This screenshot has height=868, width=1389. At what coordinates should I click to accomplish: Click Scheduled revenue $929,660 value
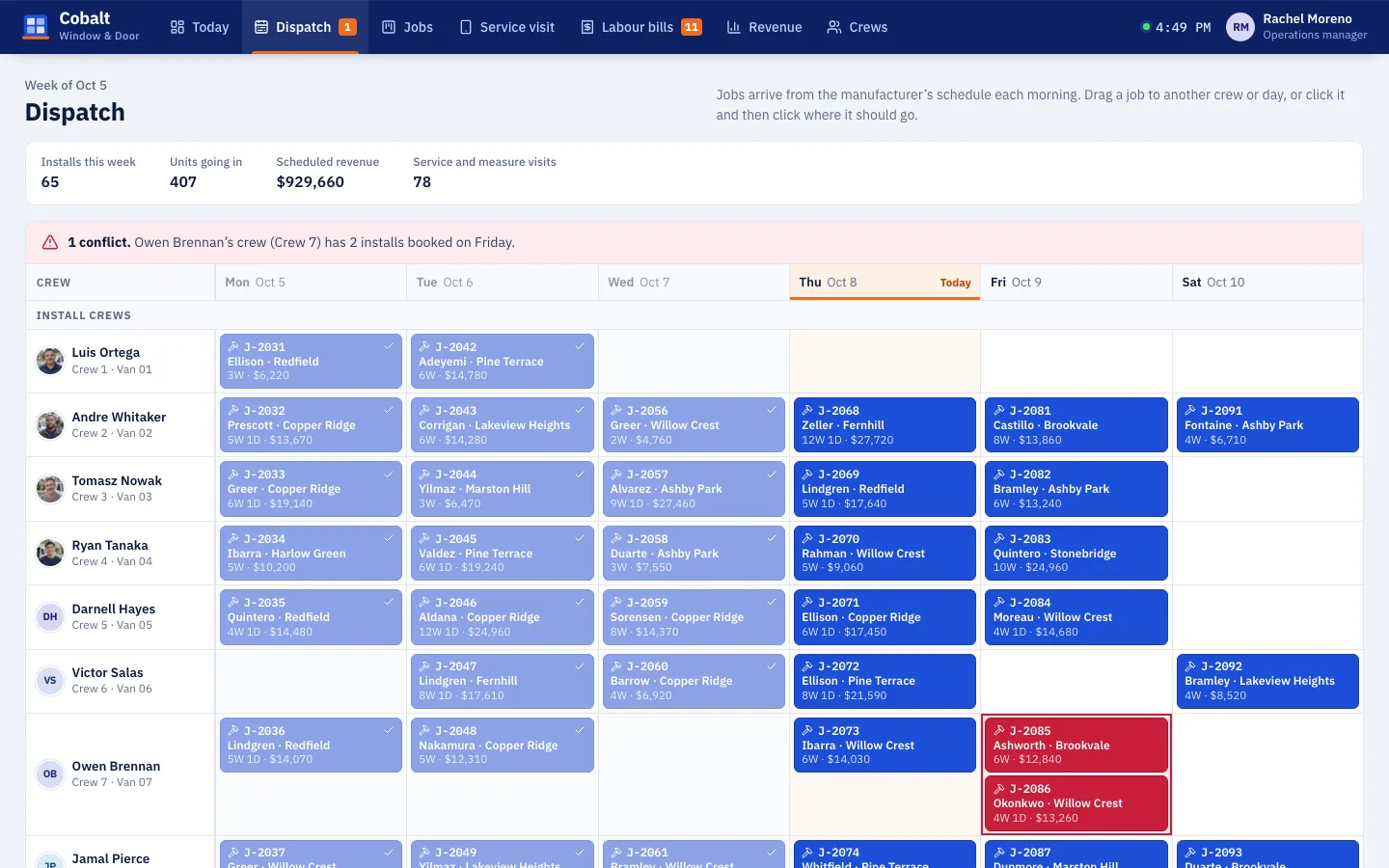[310, 182]
